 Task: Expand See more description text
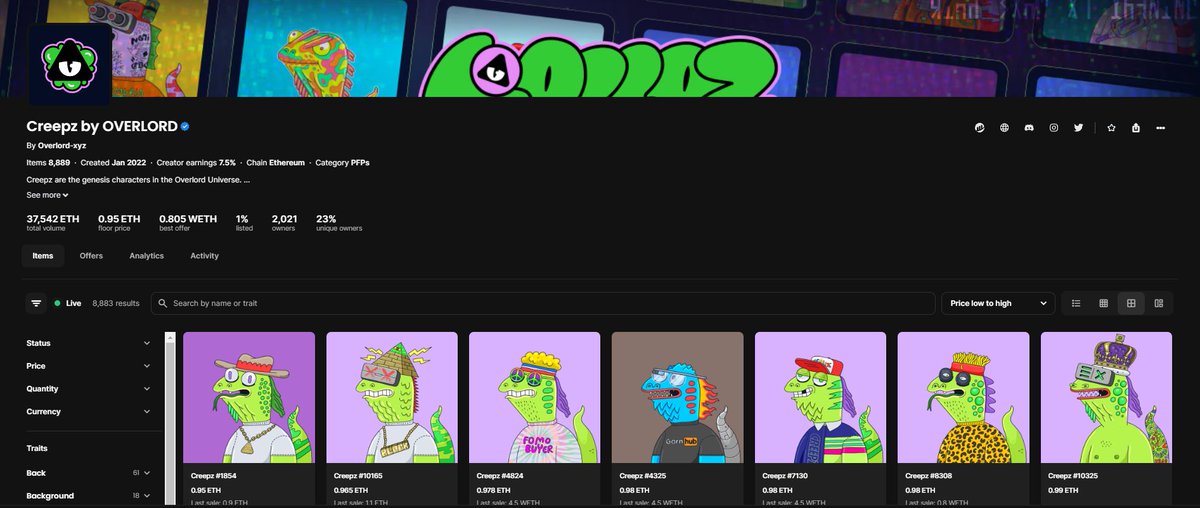47,195
